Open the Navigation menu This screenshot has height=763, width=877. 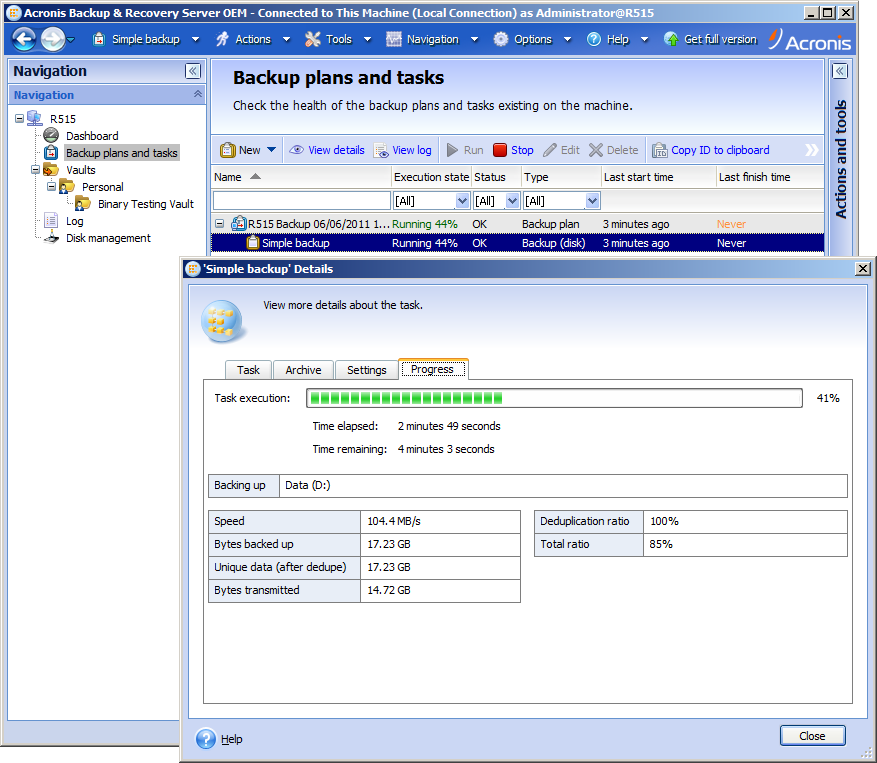pos(432,39)
